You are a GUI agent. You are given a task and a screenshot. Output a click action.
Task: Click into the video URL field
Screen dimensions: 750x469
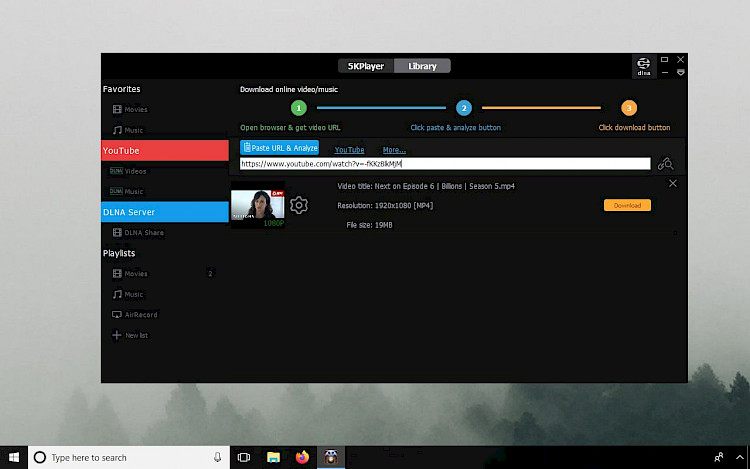point(445,164)
